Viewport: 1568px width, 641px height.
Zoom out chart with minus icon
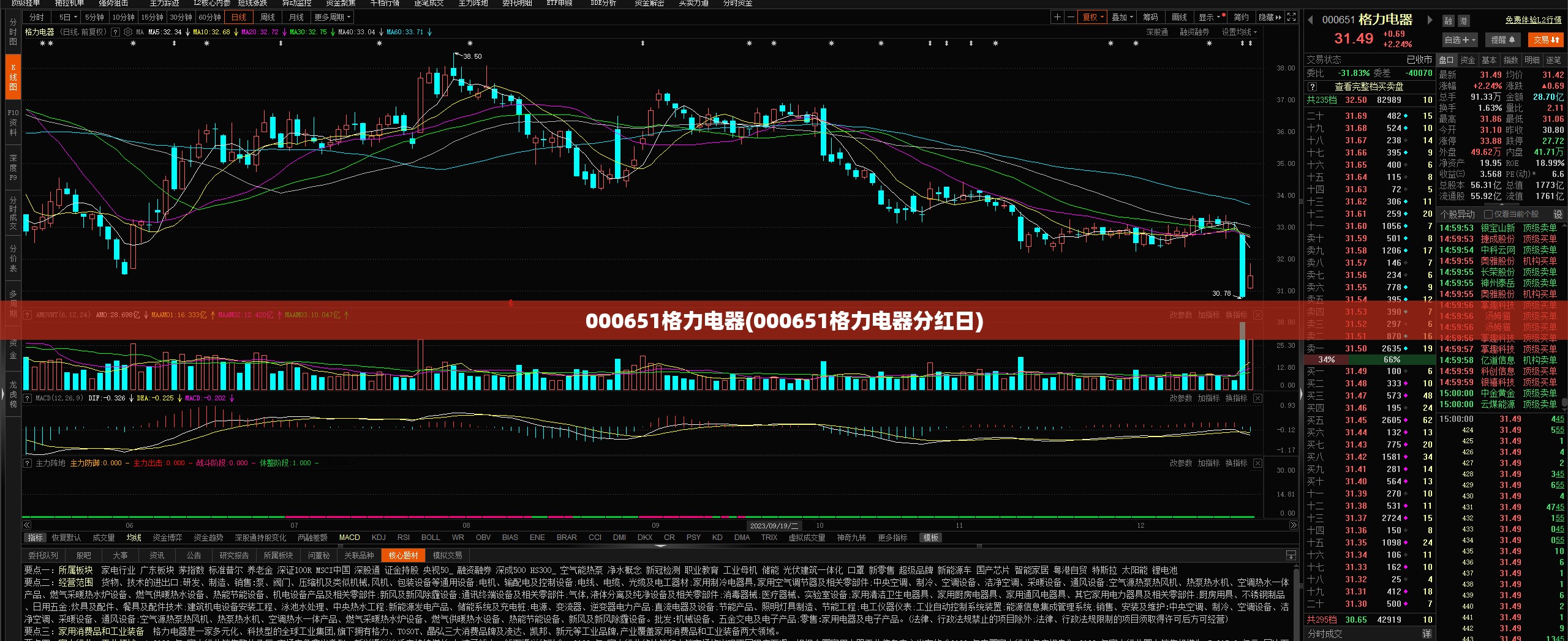coord(1071,17)
